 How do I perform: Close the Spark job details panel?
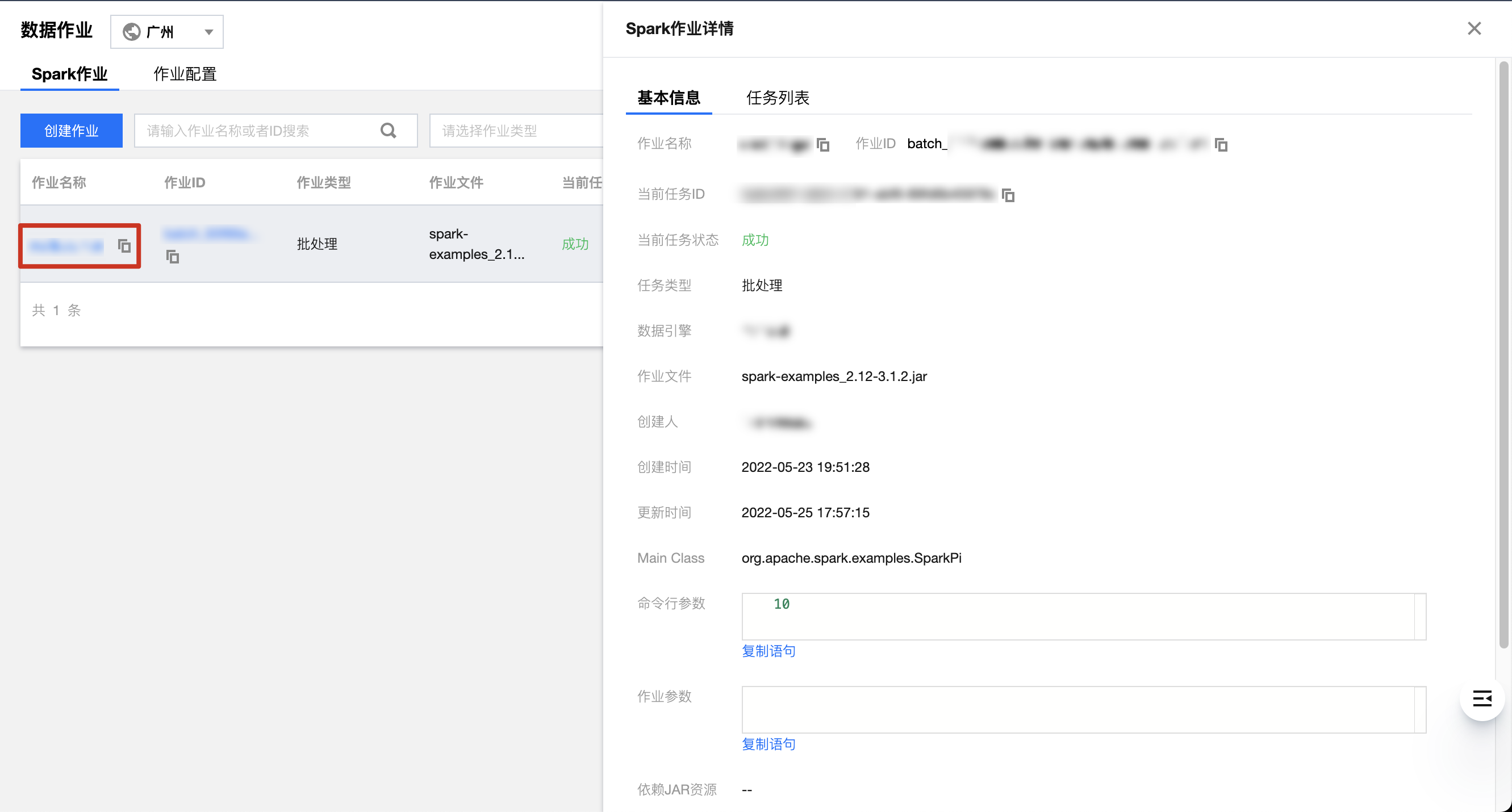click(x=1474, y=28)
